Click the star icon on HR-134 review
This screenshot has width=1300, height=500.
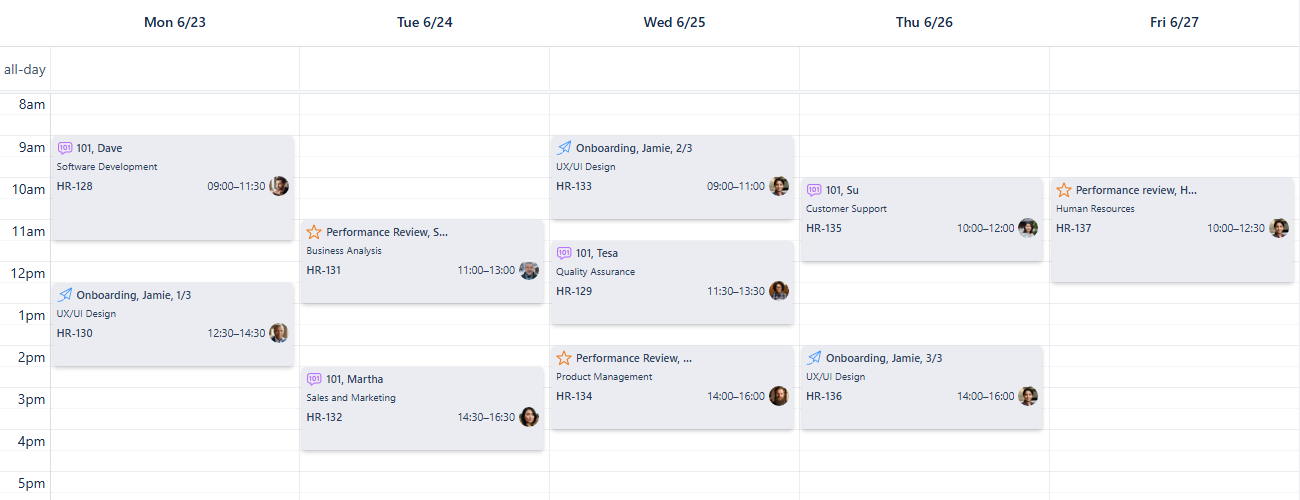pos(564,358)
